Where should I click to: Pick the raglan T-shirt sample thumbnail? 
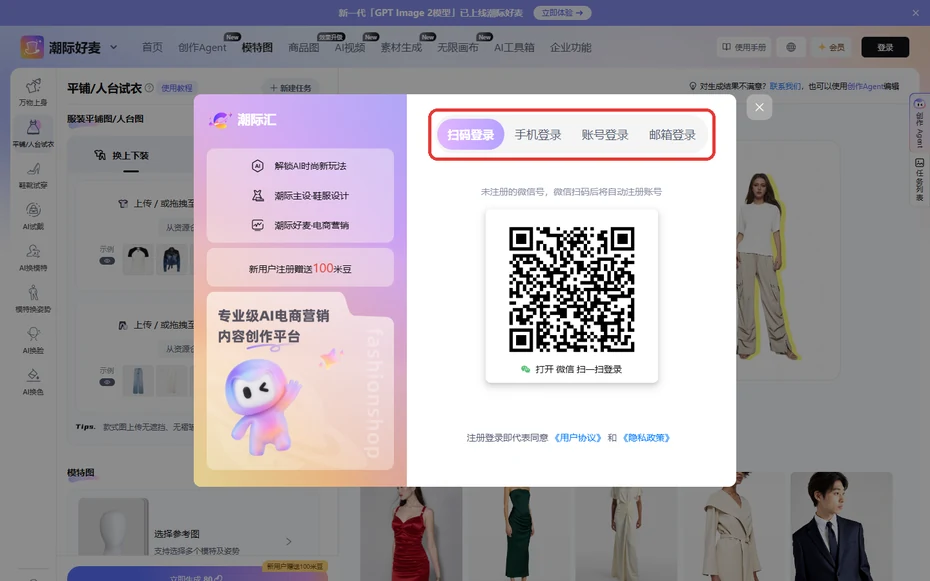click(138, 259)
